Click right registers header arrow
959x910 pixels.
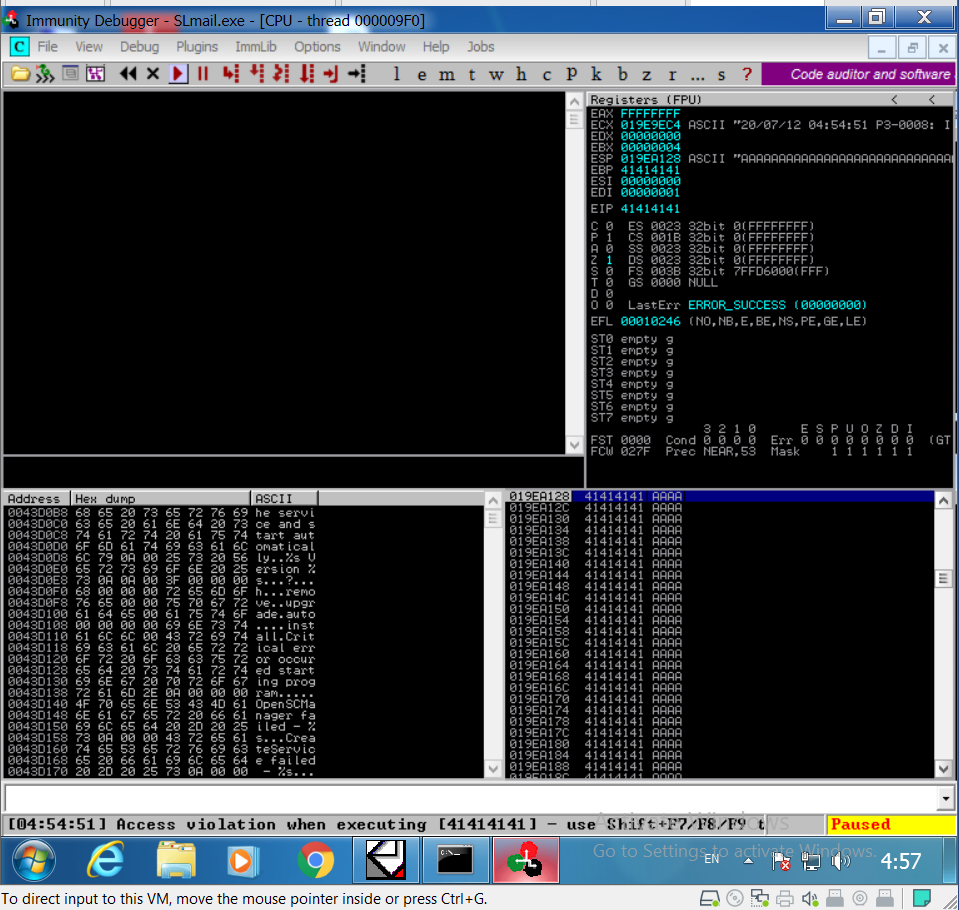click(x=932, y=99)
